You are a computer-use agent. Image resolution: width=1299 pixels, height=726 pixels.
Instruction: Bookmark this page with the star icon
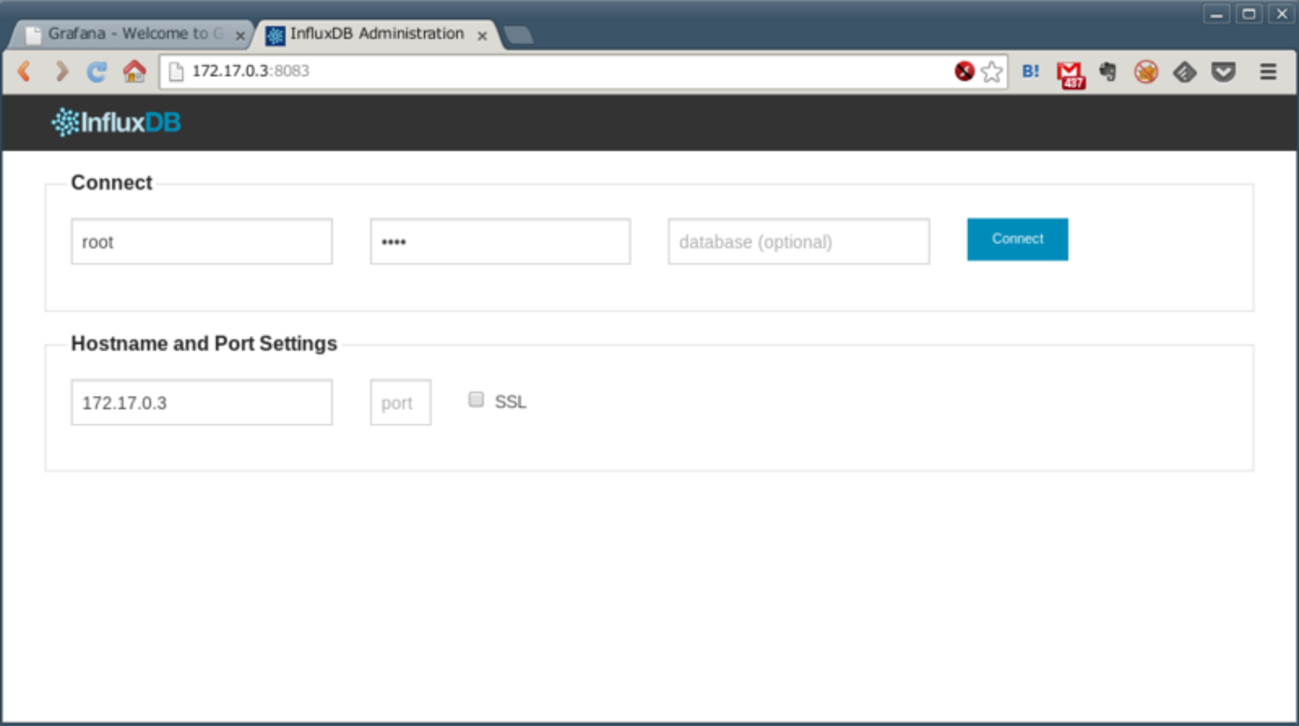pos(992,71)
